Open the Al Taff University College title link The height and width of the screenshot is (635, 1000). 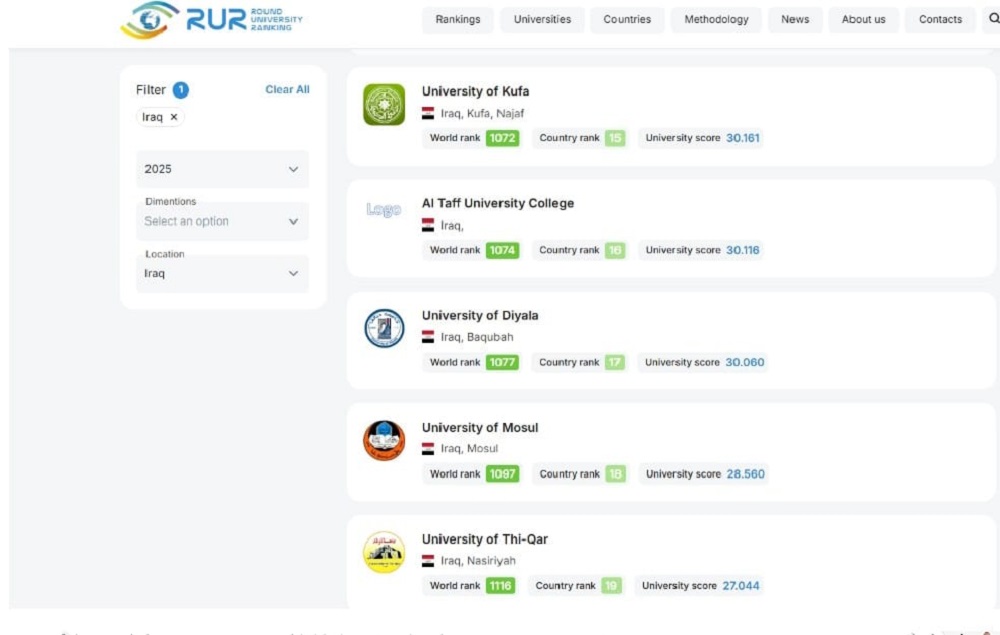[x=498, y=203]
